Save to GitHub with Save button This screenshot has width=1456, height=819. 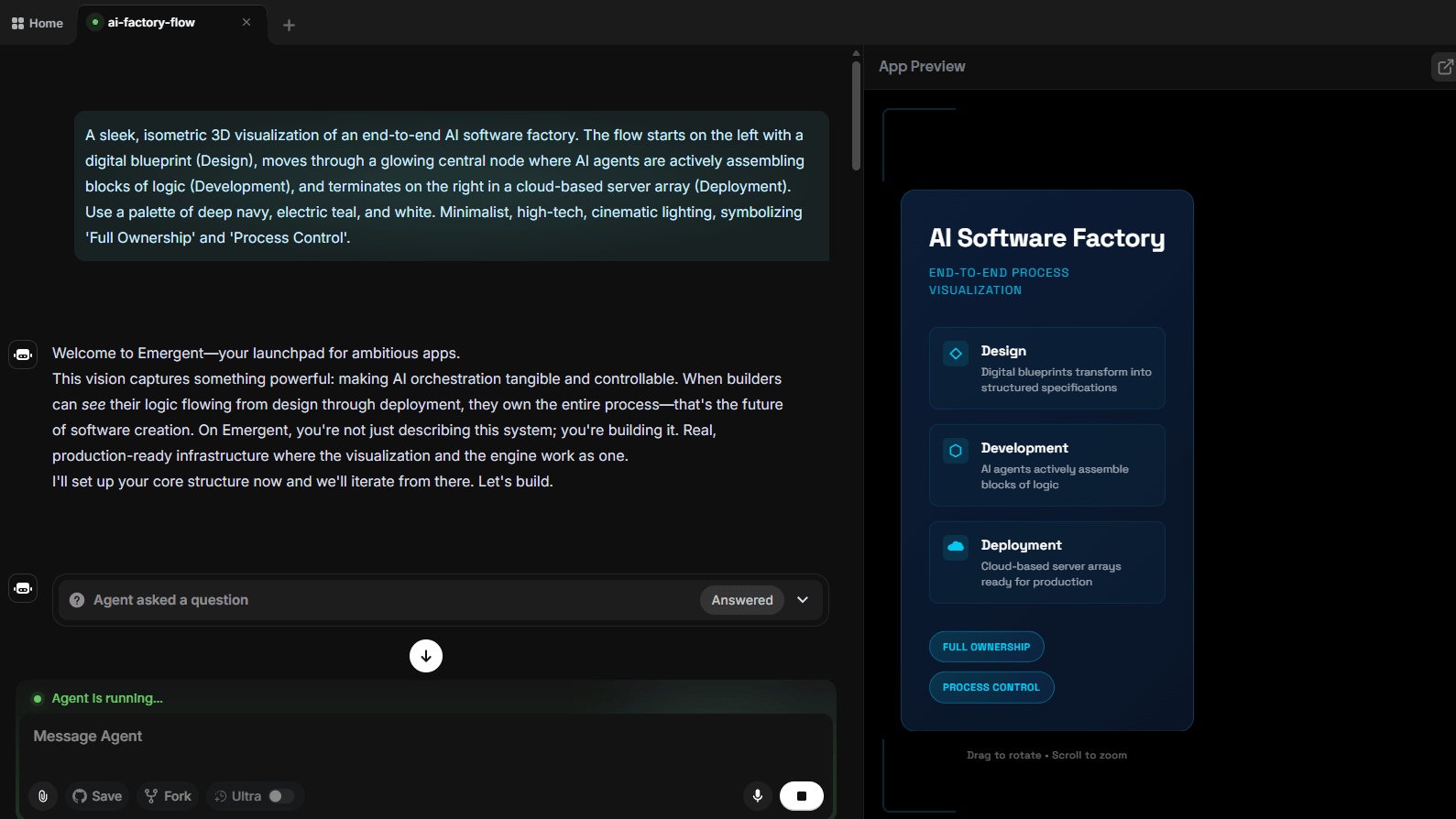click(97, 796)
